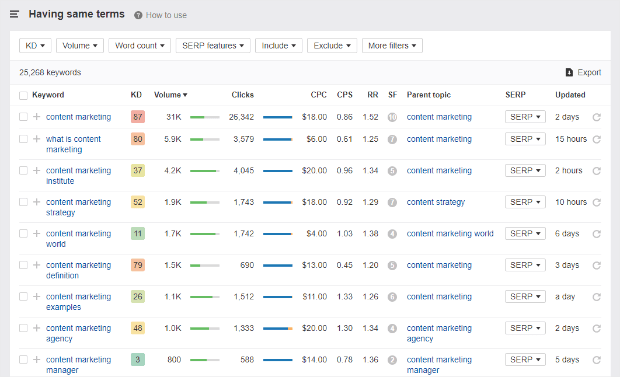The width and height of the screenshot is (620, 377).
Task: Add 'content marketing strategy' with plus icon
Action: [36, 202]
